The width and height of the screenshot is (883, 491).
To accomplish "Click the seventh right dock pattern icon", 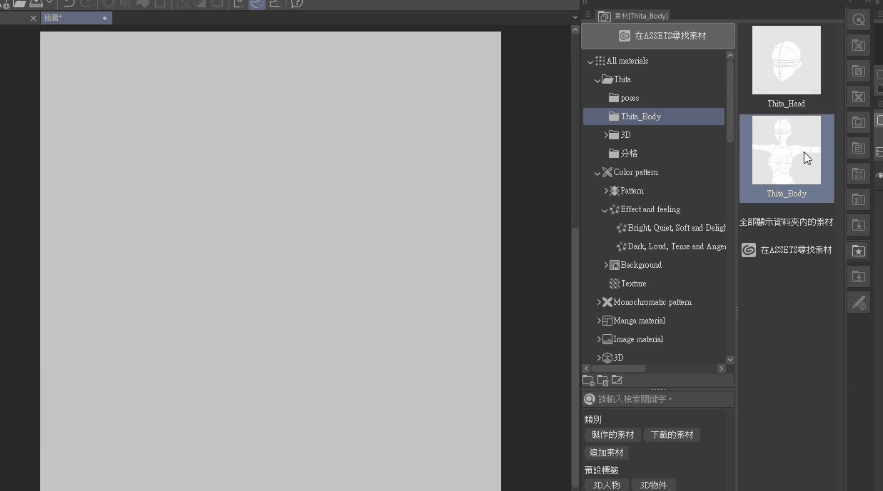I will [858, 174].
